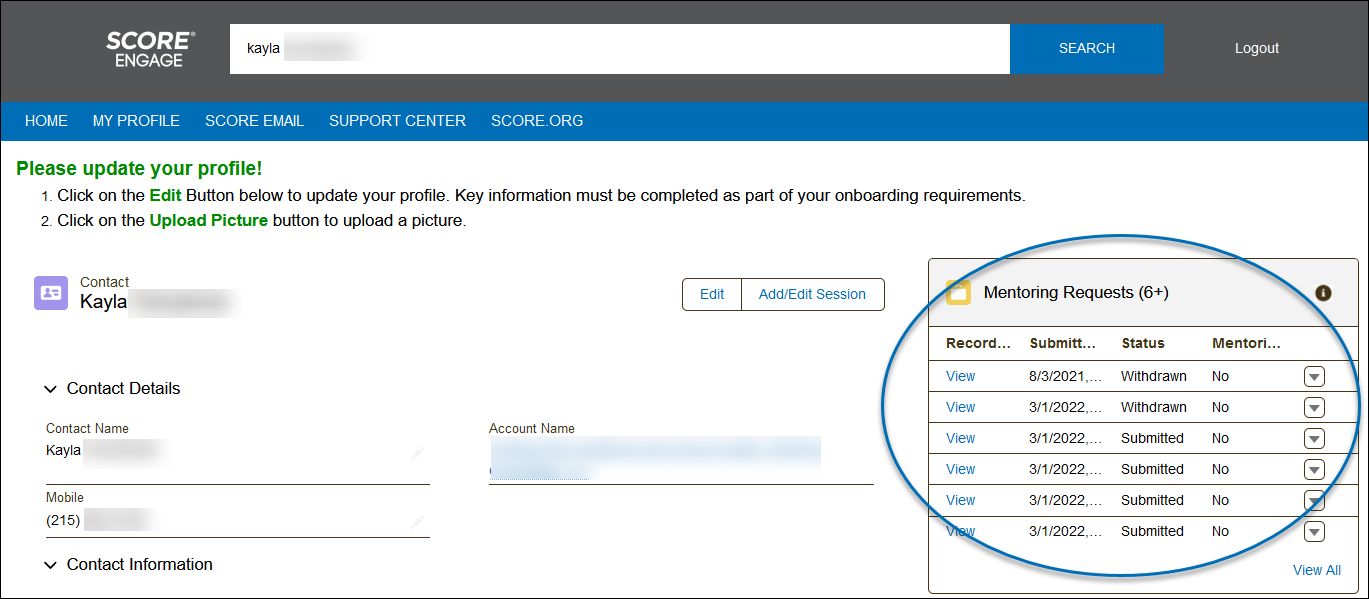
Task: Click pencil edit icon for Mobile field
Action: click(x=417, y=521)
